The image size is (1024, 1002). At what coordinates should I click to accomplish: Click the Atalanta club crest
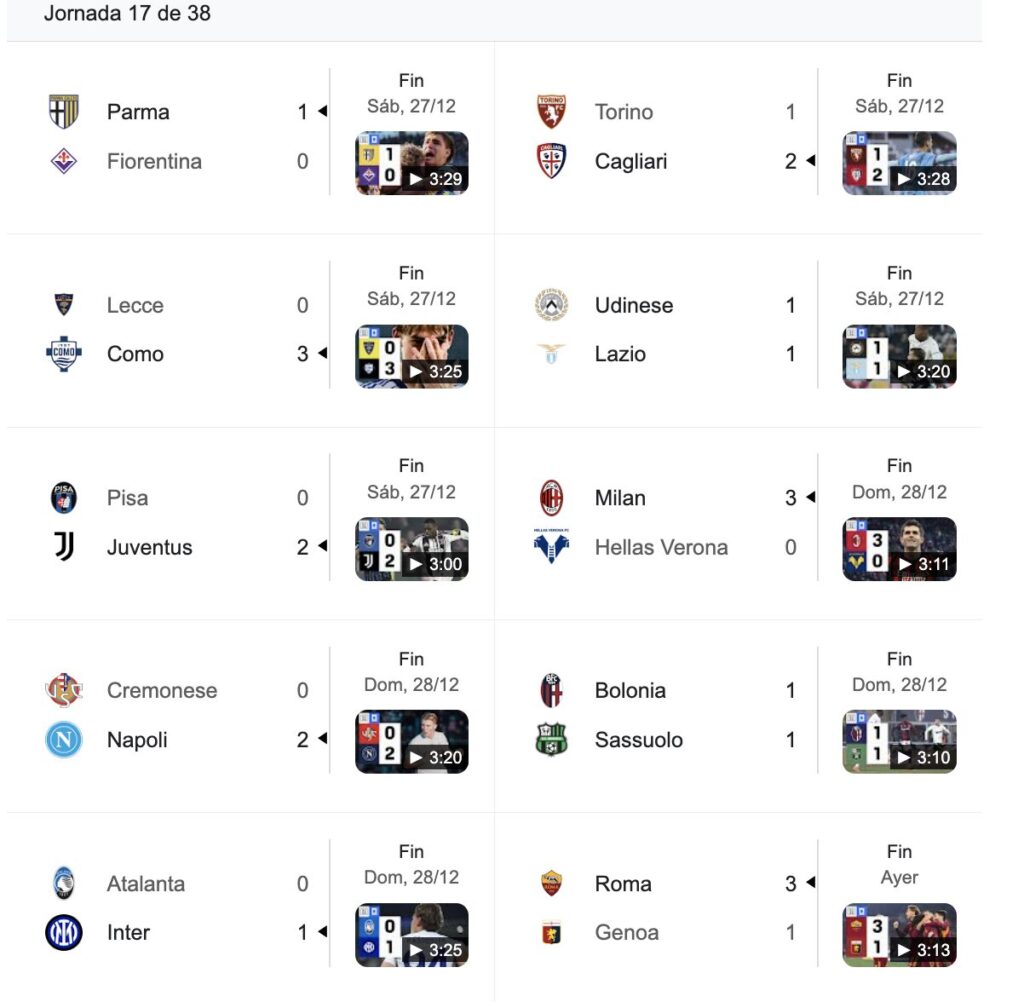64,883
